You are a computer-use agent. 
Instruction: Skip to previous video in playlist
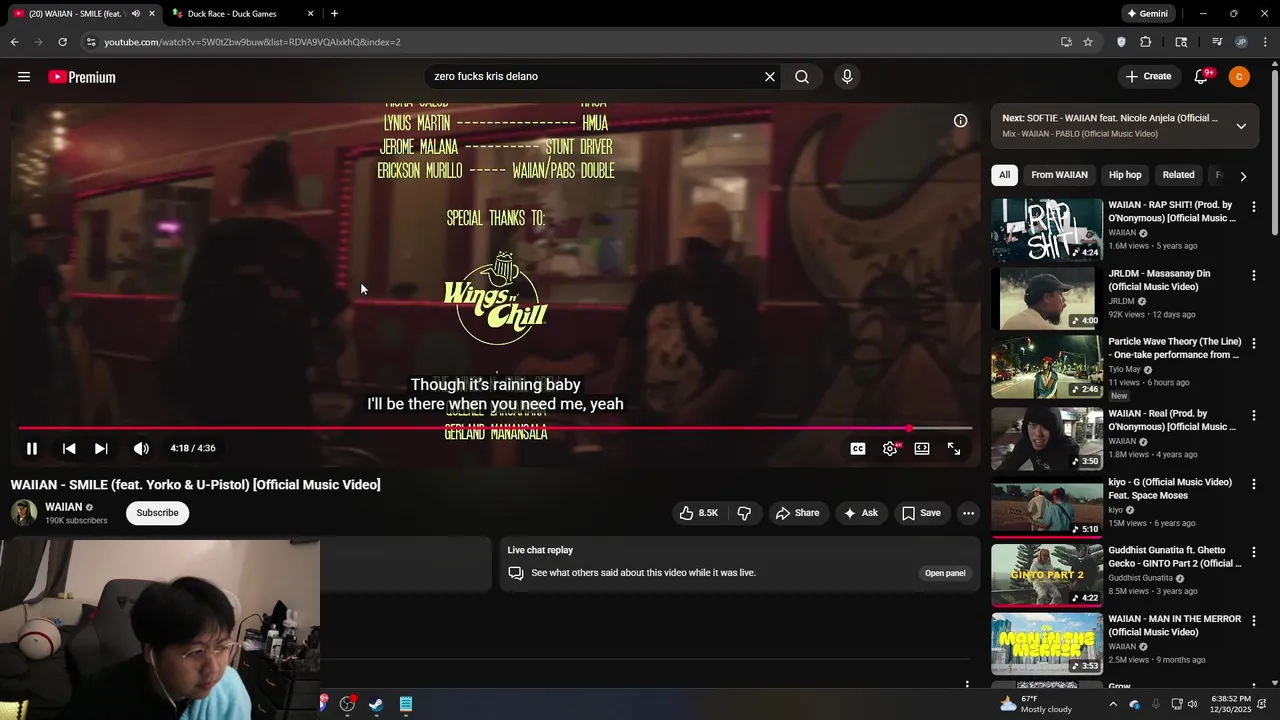click(69, 449)
